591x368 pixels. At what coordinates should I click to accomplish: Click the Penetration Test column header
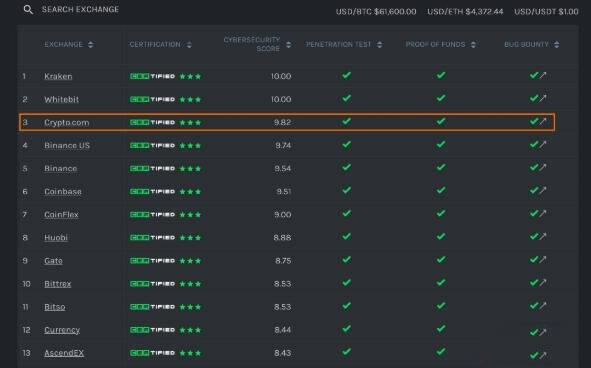click(338, 44)
